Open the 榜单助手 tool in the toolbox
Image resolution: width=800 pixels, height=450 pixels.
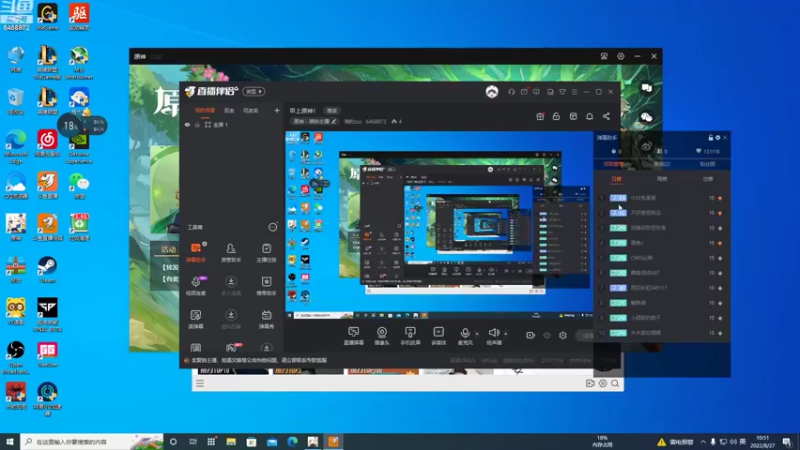(x=266, y=286)
